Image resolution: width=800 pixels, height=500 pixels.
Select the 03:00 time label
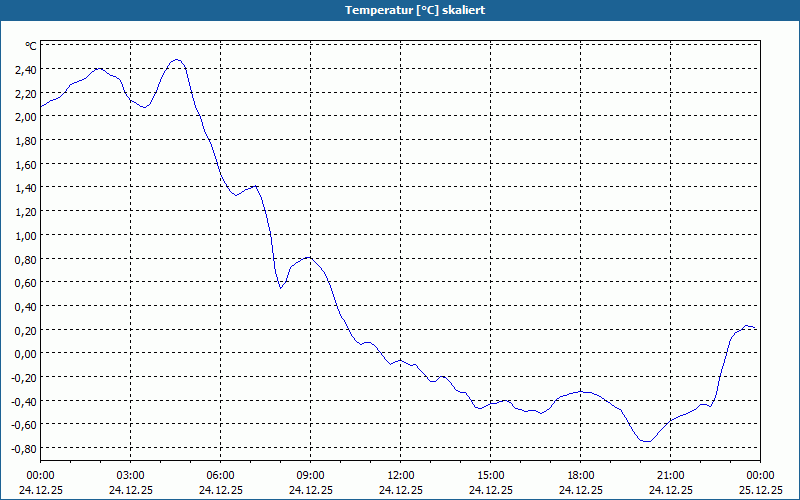coord(131,476)
